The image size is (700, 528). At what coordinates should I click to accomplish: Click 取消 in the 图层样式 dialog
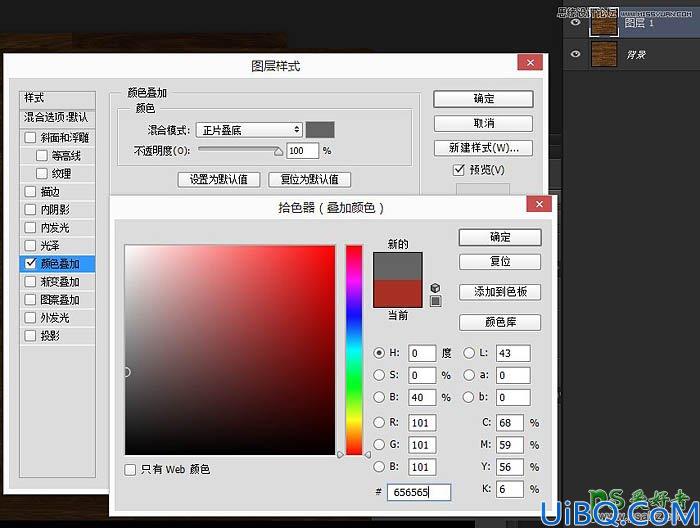point(483,123)
